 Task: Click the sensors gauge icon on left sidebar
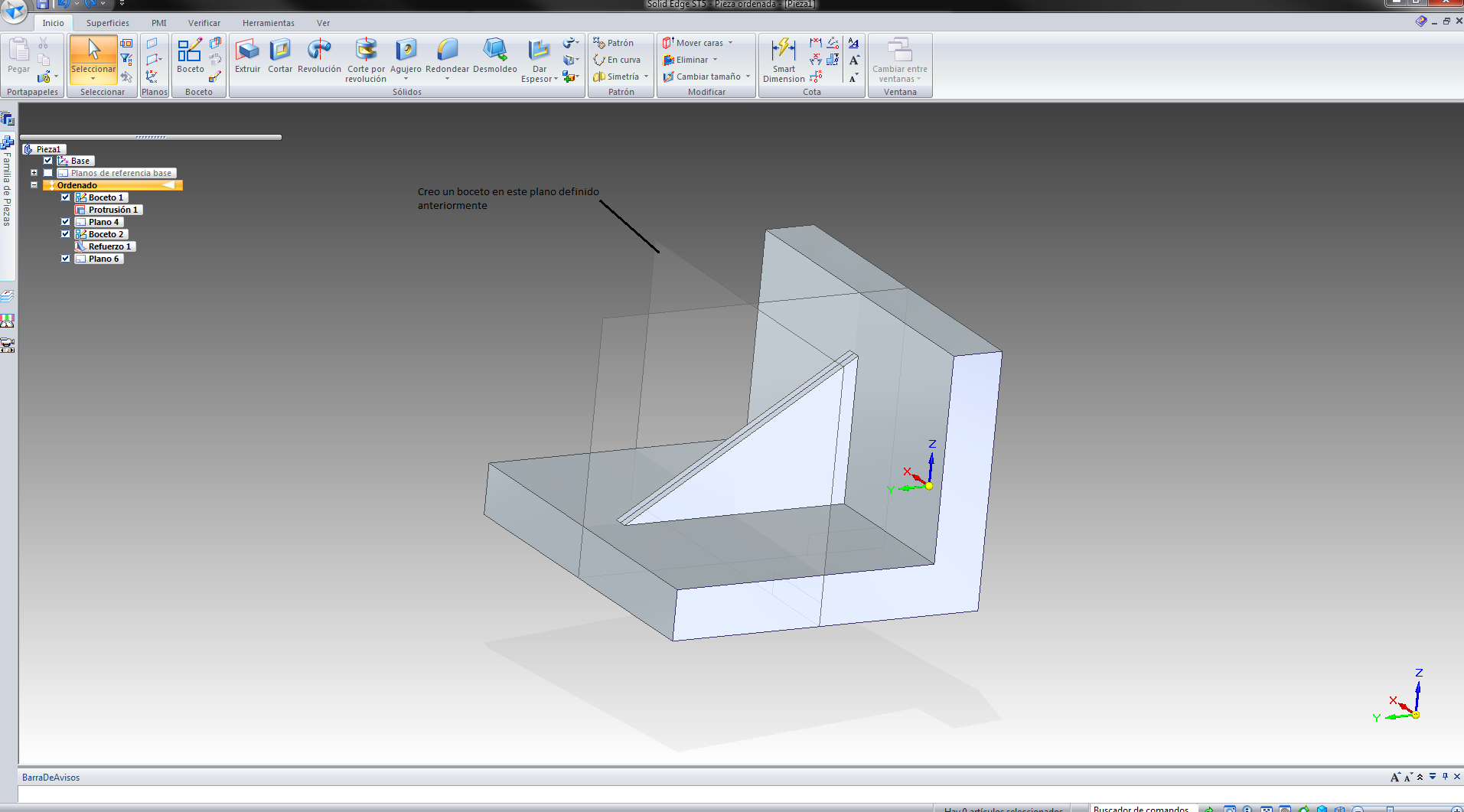coord(7,321)
